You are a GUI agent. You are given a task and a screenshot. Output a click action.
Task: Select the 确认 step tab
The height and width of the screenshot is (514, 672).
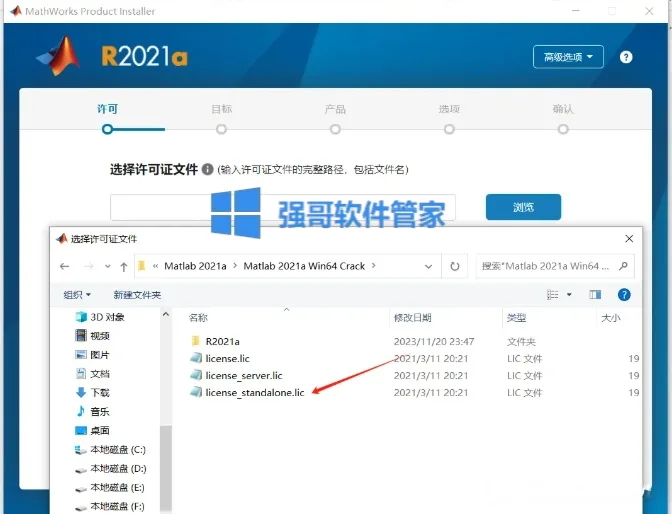(x=563, y=109)
